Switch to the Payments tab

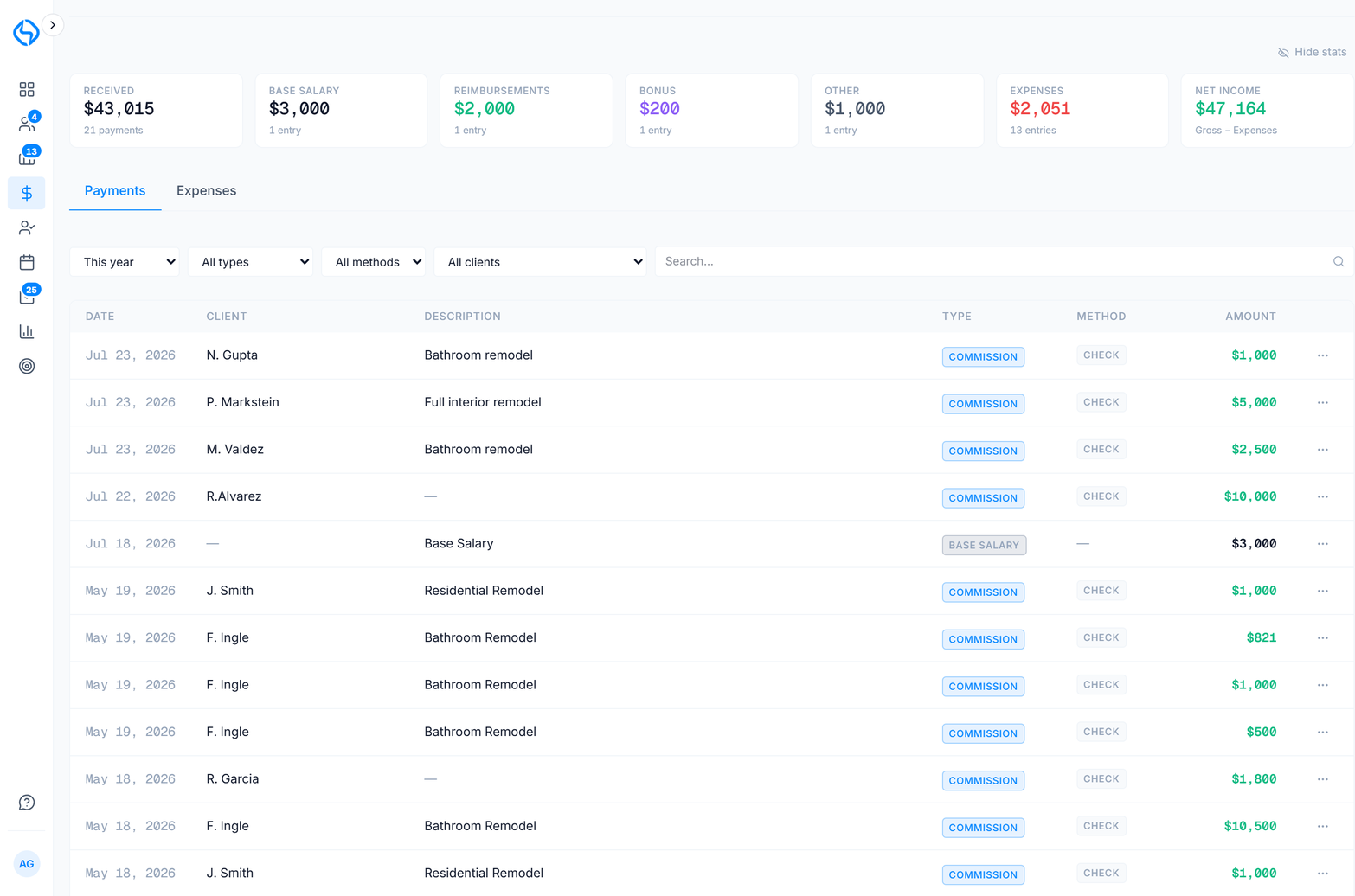[x=115, y=191]
